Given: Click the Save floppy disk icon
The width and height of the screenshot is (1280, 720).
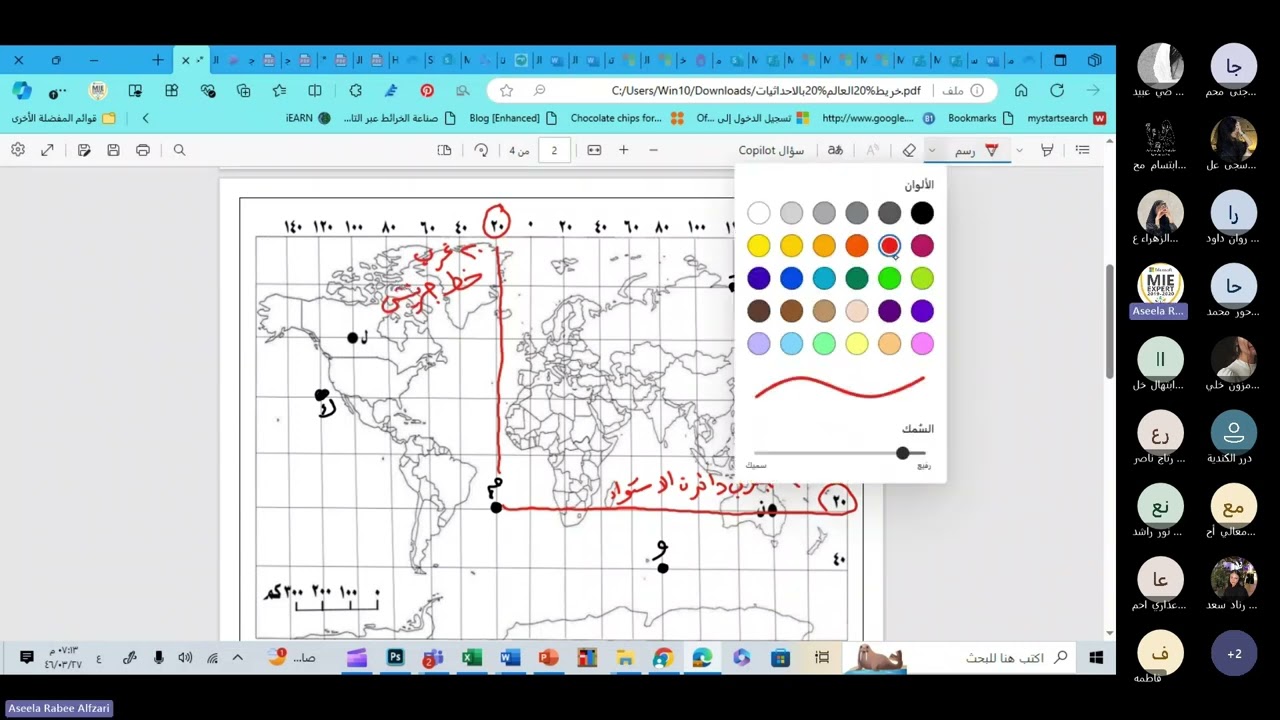Looking at the screenshot, I should (x=113, y=150).
